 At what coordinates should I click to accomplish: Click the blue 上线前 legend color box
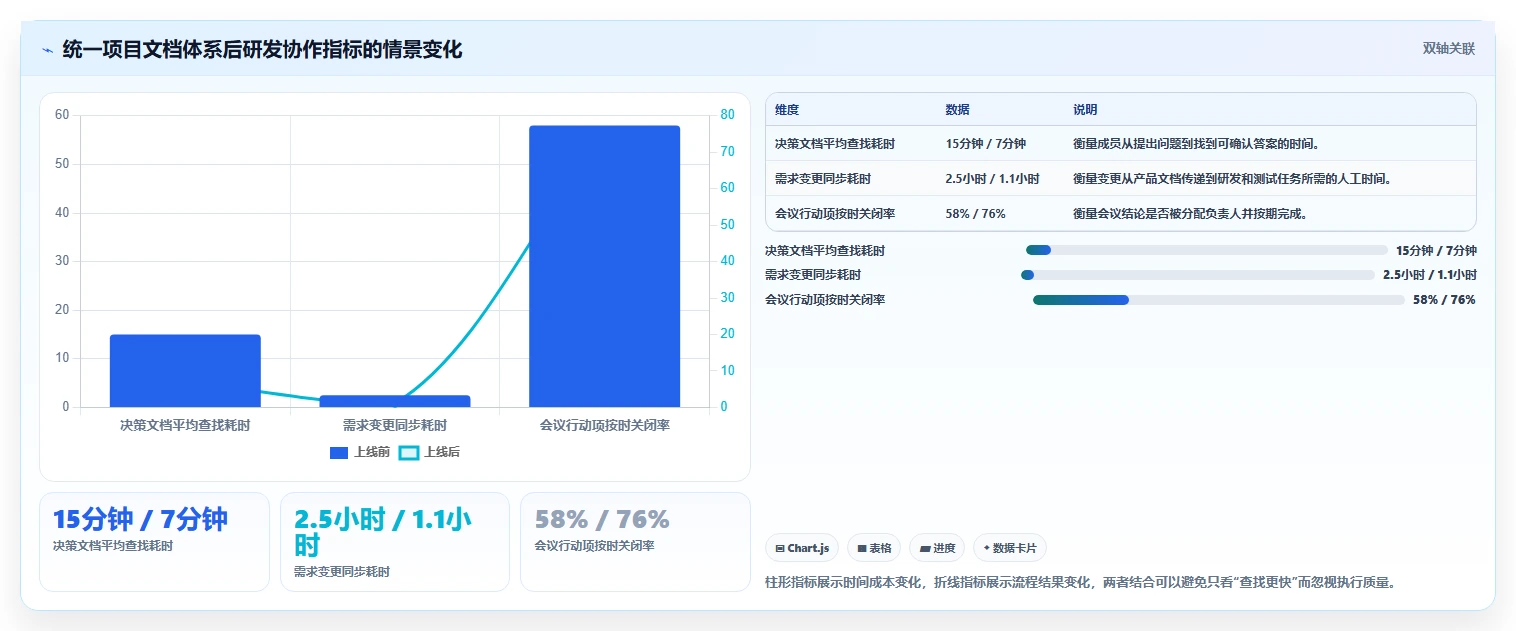point(339,453)
